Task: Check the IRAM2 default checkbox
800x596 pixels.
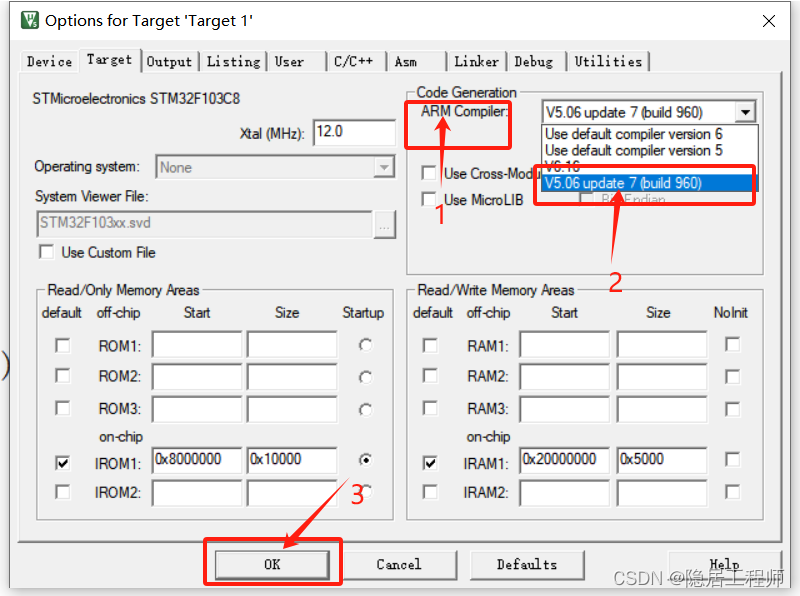Action: [430, 492]
